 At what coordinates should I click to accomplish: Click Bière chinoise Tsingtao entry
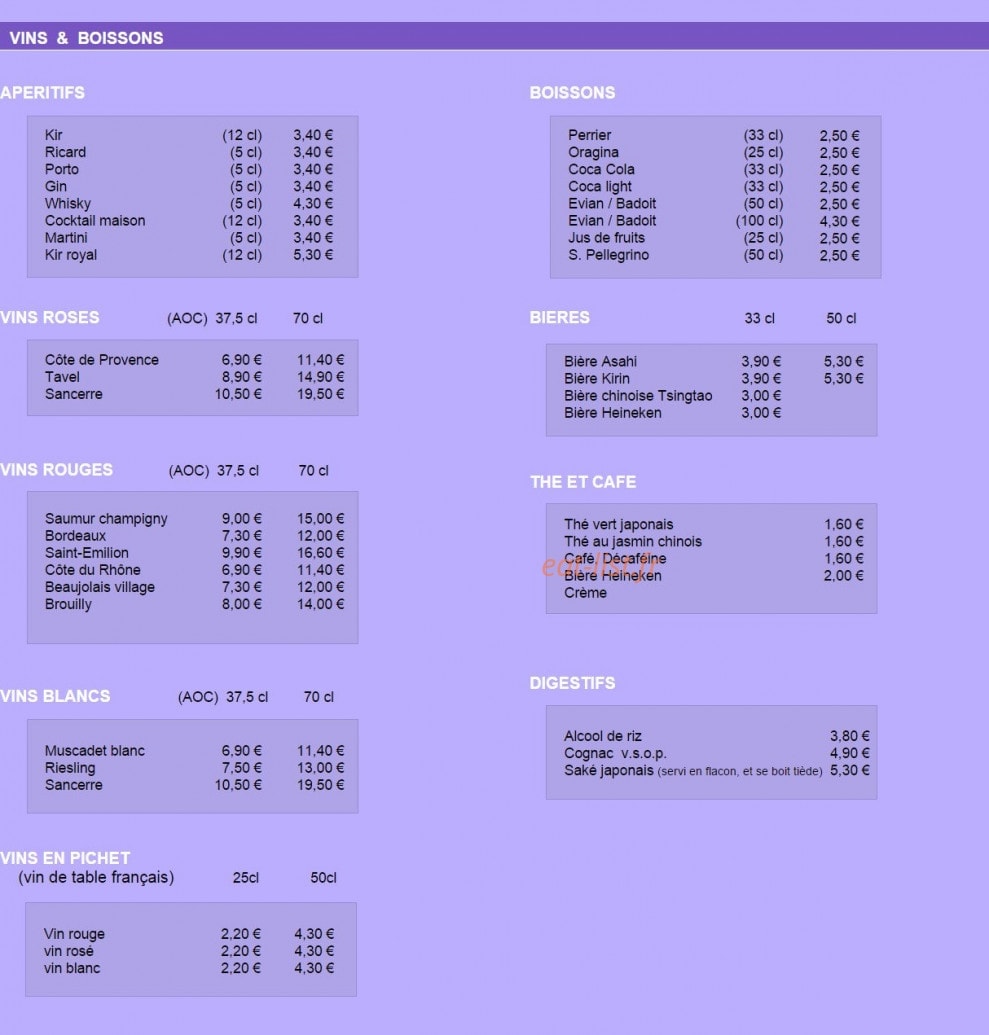click(638, 396)
